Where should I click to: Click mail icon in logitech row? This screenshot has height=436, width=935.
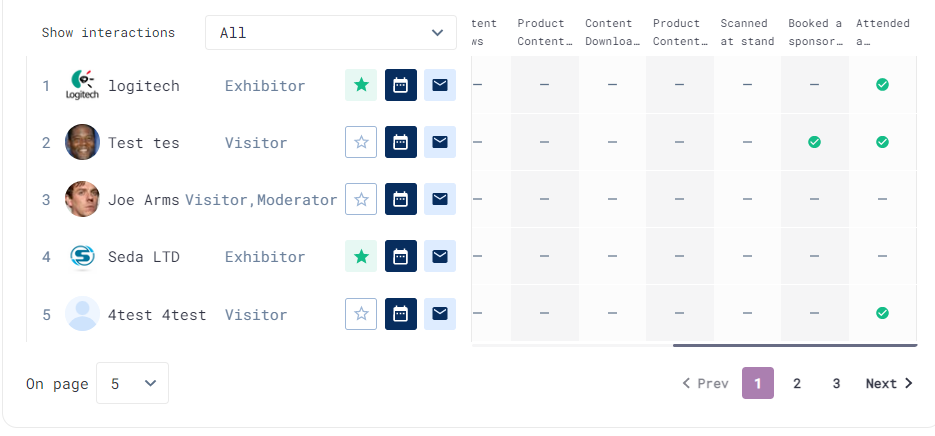point(440,85)
